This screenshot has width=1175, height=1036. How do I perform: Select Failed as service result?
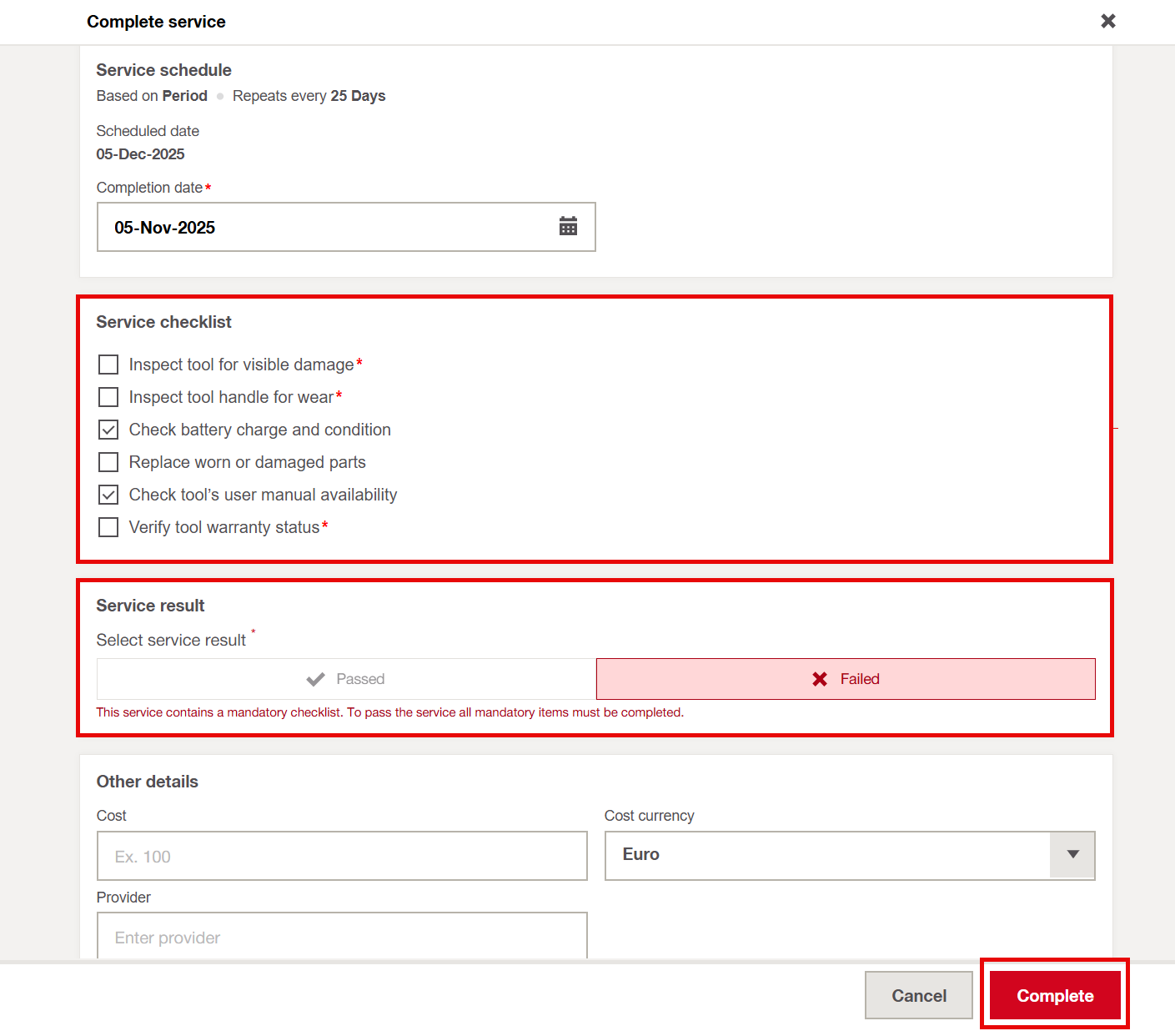(846, 679)
